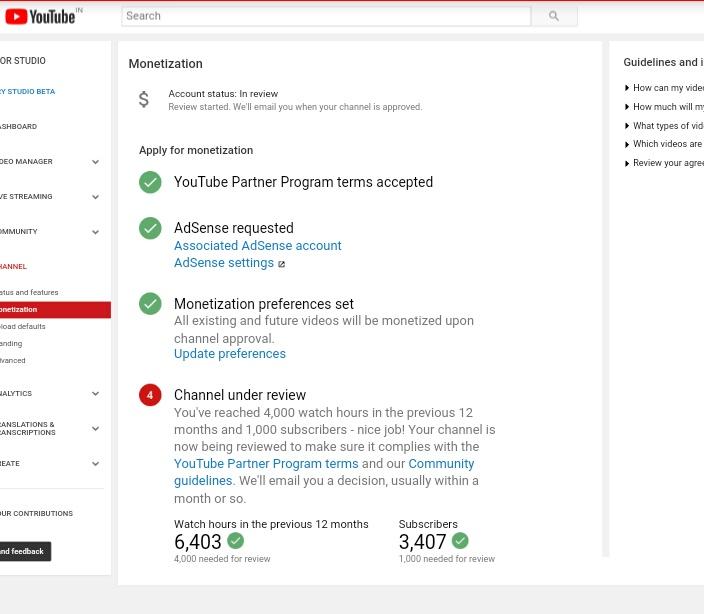The width and height of the screenshot is (704, 614).
Task: Open Your Contributions in sidebar
Action: [x=36, y=513]
